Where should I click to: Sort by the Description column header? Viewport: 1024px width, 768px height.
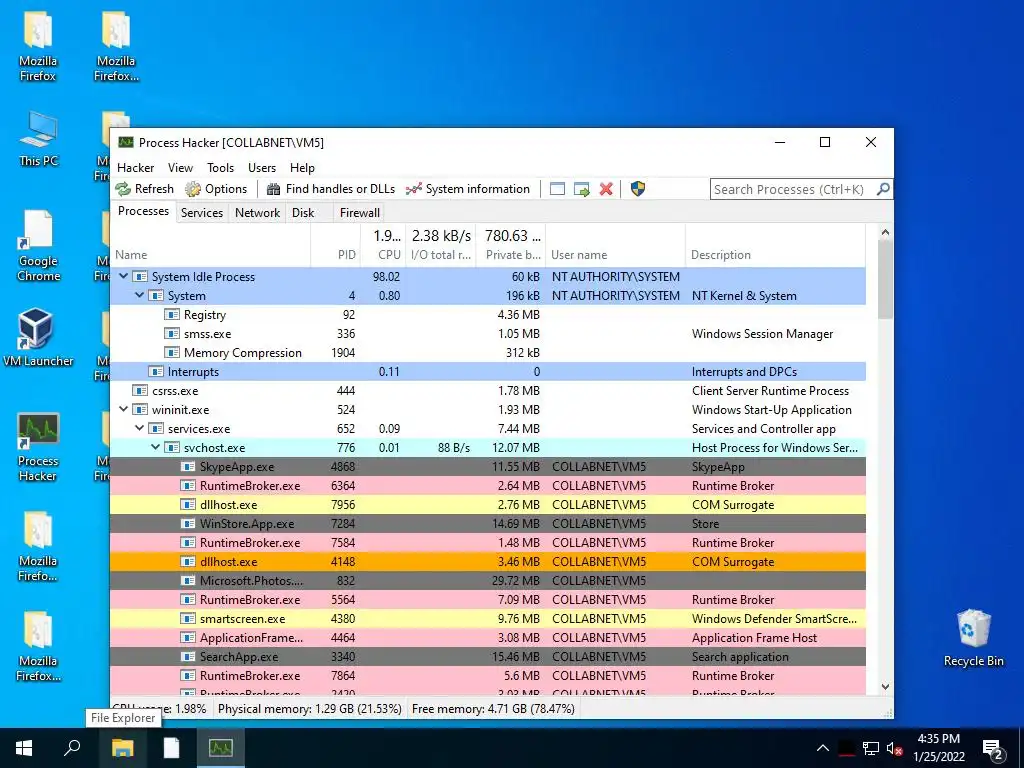click(775, 246)
